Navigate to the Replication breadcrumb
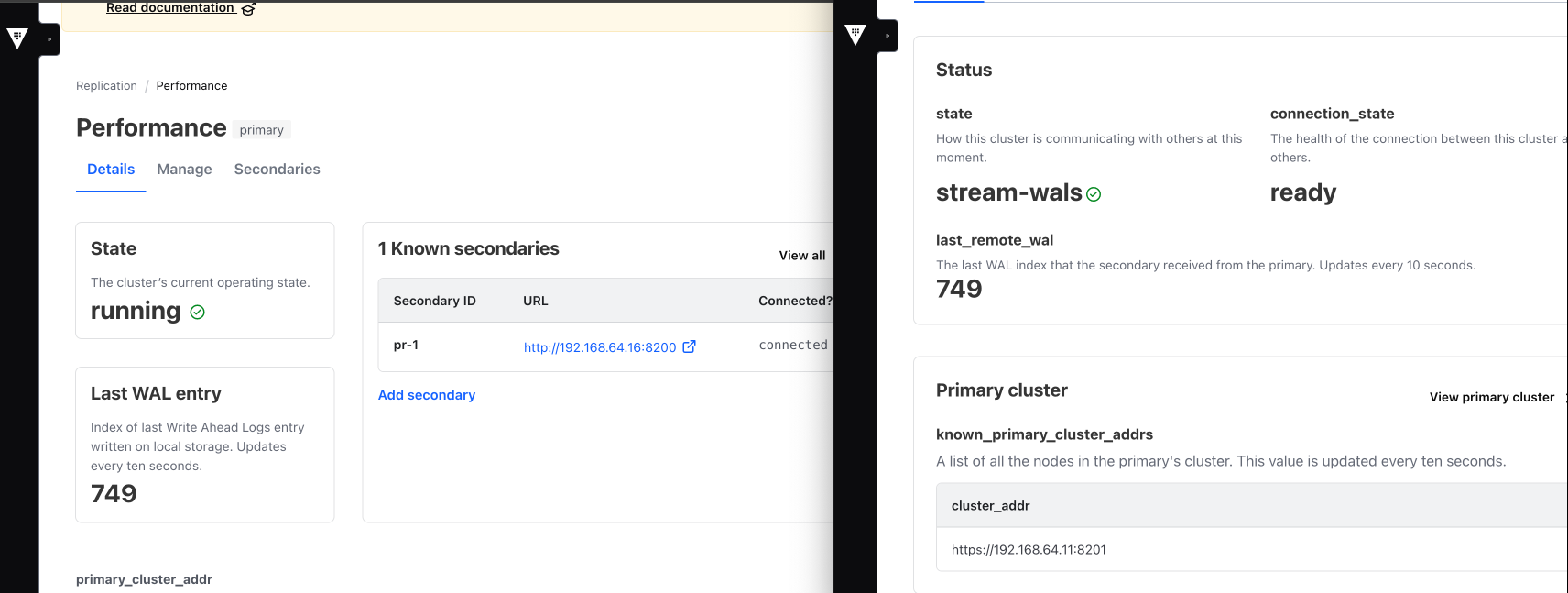The height and width of the screenshot is (593, 1568). (106, 86)
